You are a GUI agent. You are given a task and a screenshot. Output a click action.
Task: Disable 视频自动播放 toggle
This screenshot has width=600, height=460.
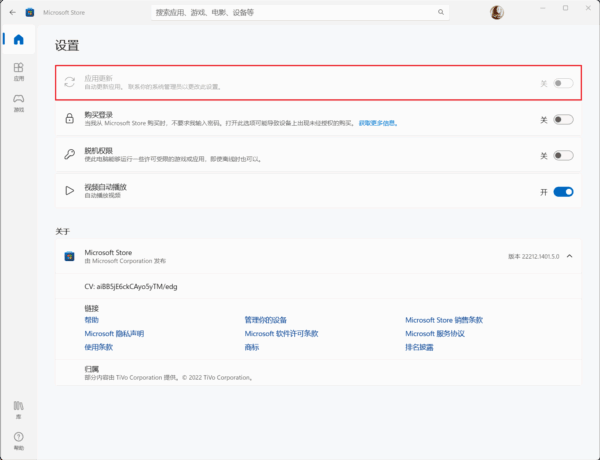point(563,191)
